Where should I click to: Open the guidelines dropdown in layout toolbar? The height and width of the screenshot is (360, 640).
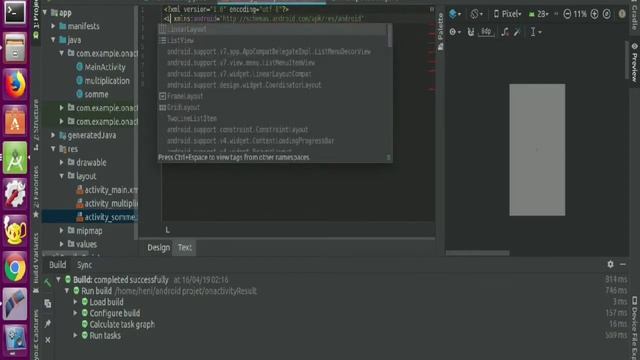coord(535,32)
